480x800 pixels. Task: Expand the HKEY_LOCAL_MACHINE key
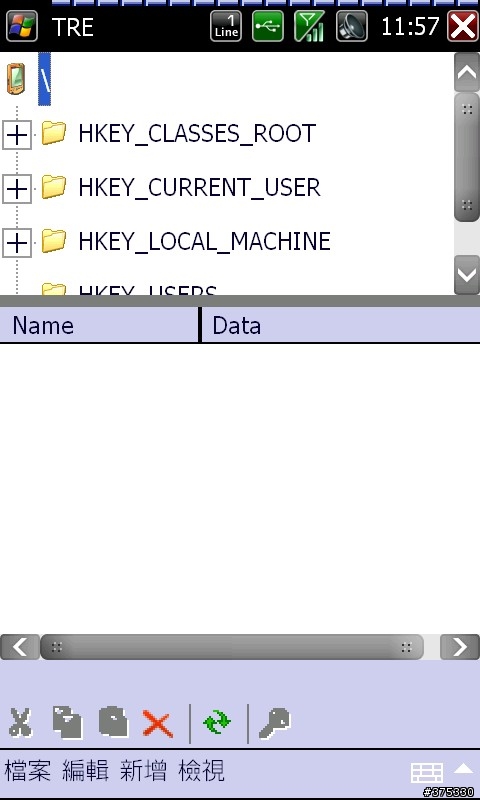coord(17,243)
